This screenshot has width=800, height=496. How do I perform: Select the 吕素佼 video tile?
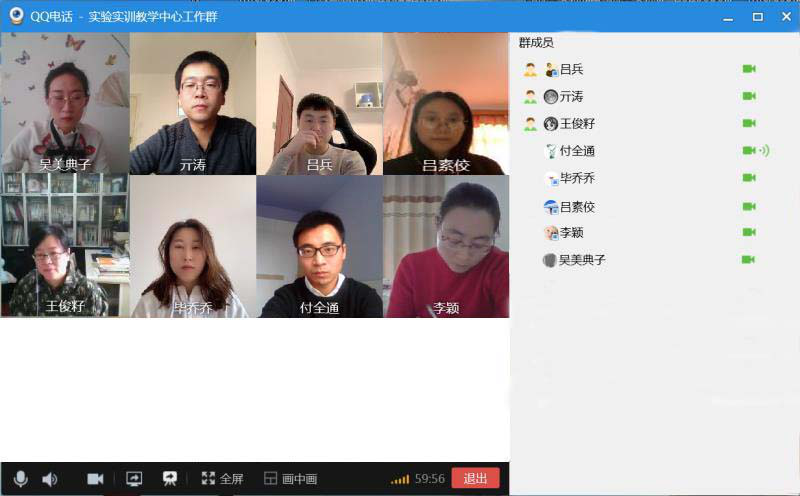pos(446,104)
